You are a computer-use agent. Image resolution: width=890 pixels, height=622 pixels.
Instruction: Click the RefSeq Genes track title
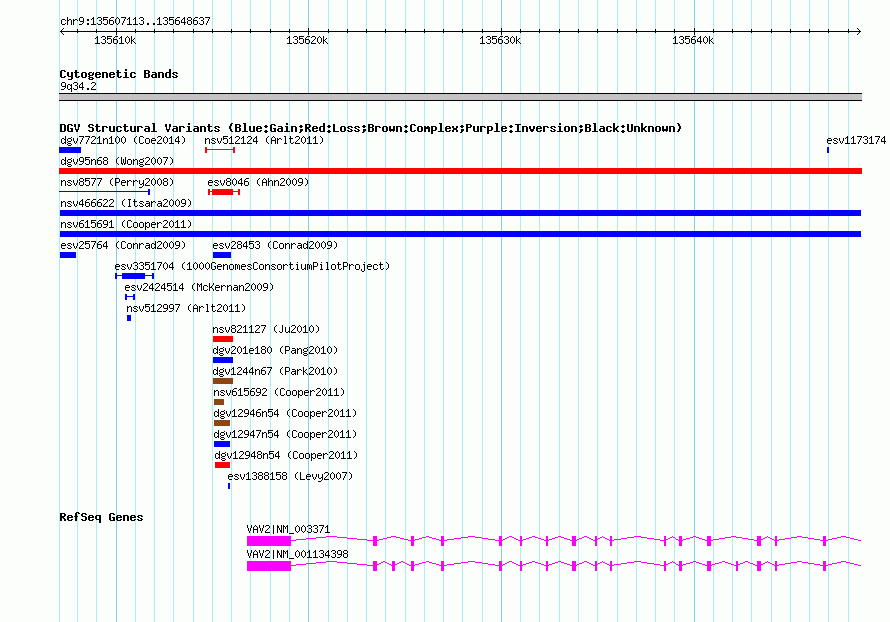pos(102,517)
